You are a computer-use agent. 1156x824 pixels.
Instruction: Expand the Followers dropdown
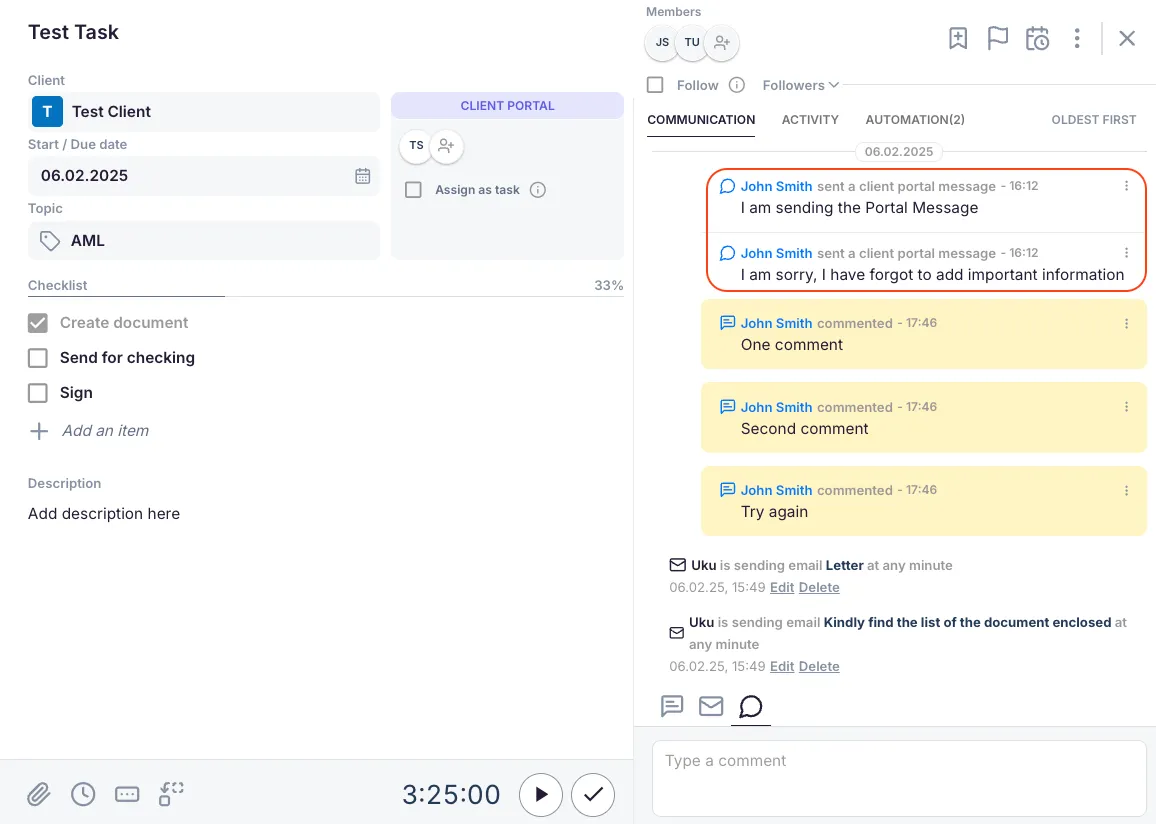click(x=800, y=85)
